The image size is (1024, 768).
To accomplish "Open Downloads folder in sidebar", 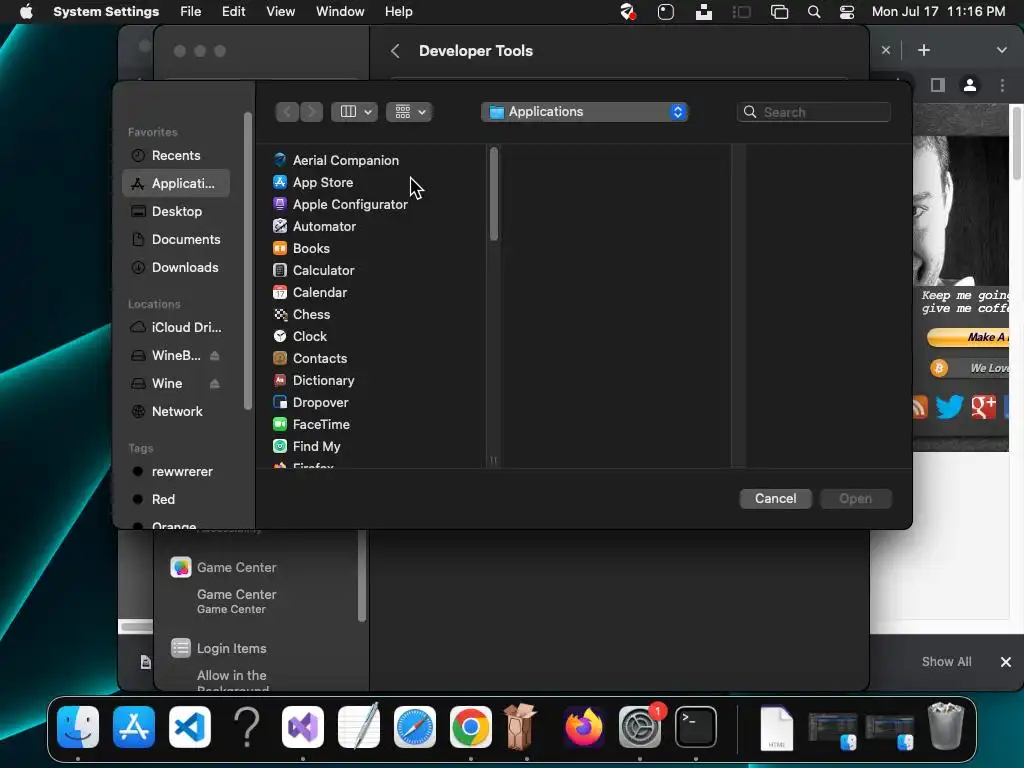I will coord(176,268).
